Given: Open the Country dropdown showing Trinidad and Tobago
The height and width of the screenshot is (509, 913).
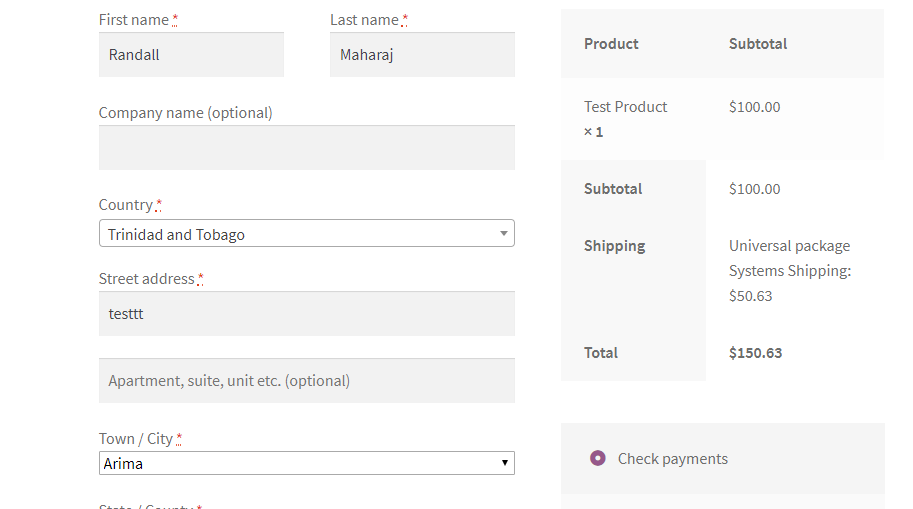Looking at the screenshot, I should [300, 234].
